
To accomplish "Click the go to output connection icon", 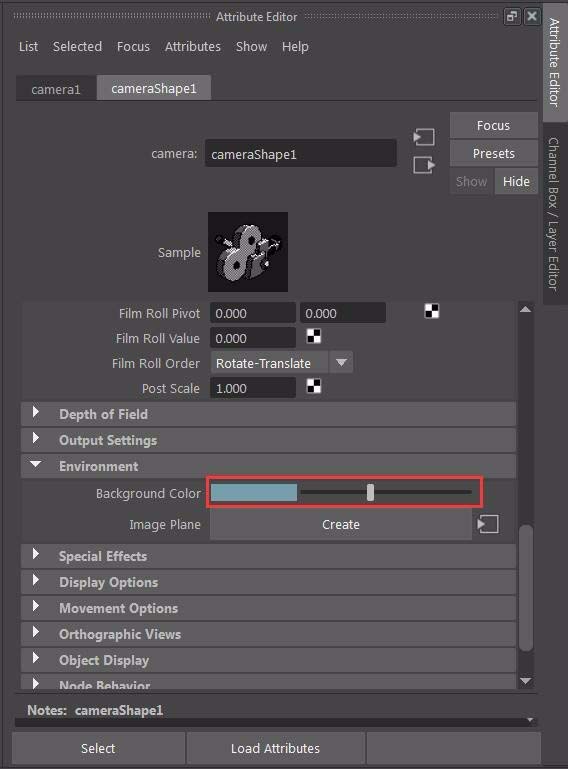I will click(424, 165).
